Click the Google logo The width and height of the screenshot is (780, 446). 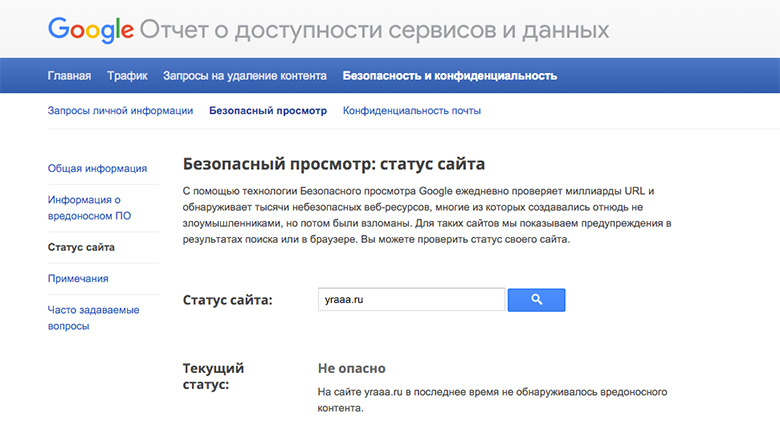click(91, 30)
